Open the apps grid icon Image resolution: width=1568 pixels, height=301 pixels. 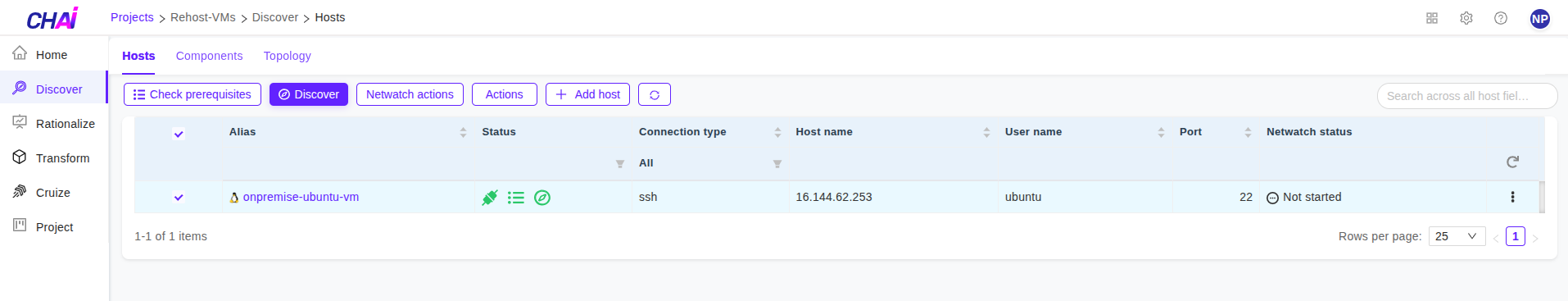click(1432, 18)
